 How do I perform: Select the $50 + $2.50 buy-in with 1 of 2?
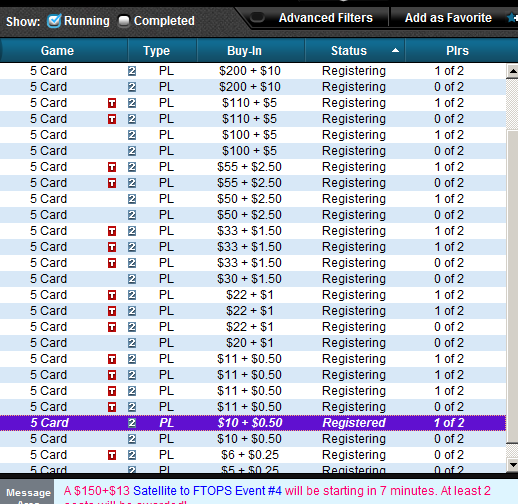click(250, 199)
